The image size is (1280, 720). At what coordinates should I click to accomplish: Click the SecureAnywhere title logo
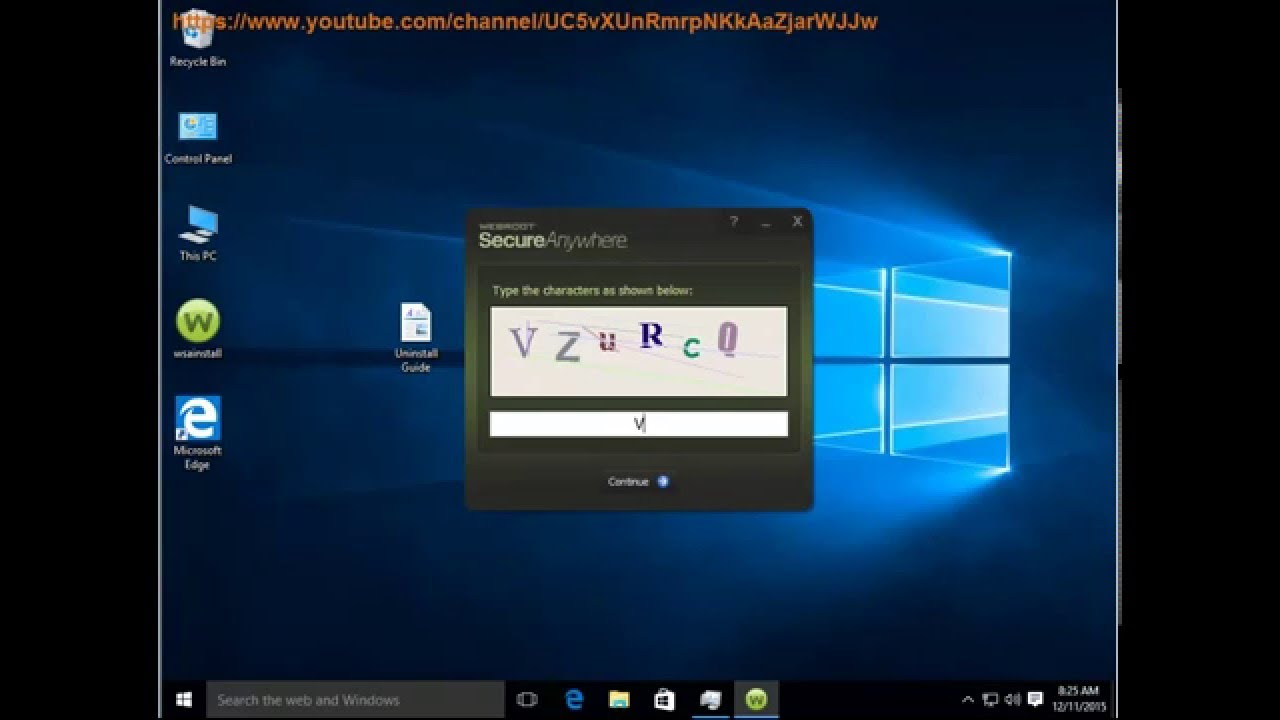[552, 236]
